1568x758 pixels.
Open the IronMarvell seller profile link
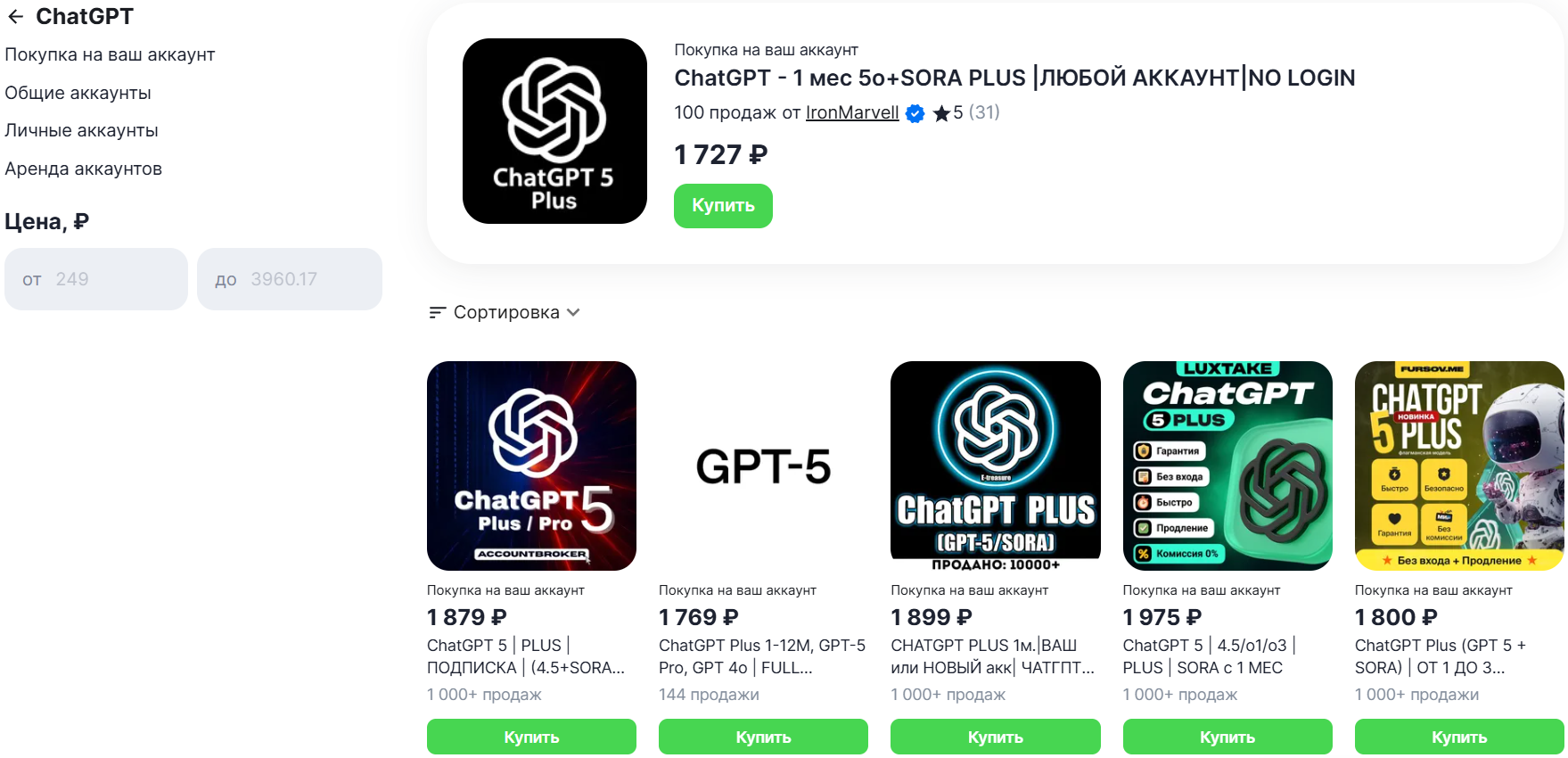[x=852, y=112]
